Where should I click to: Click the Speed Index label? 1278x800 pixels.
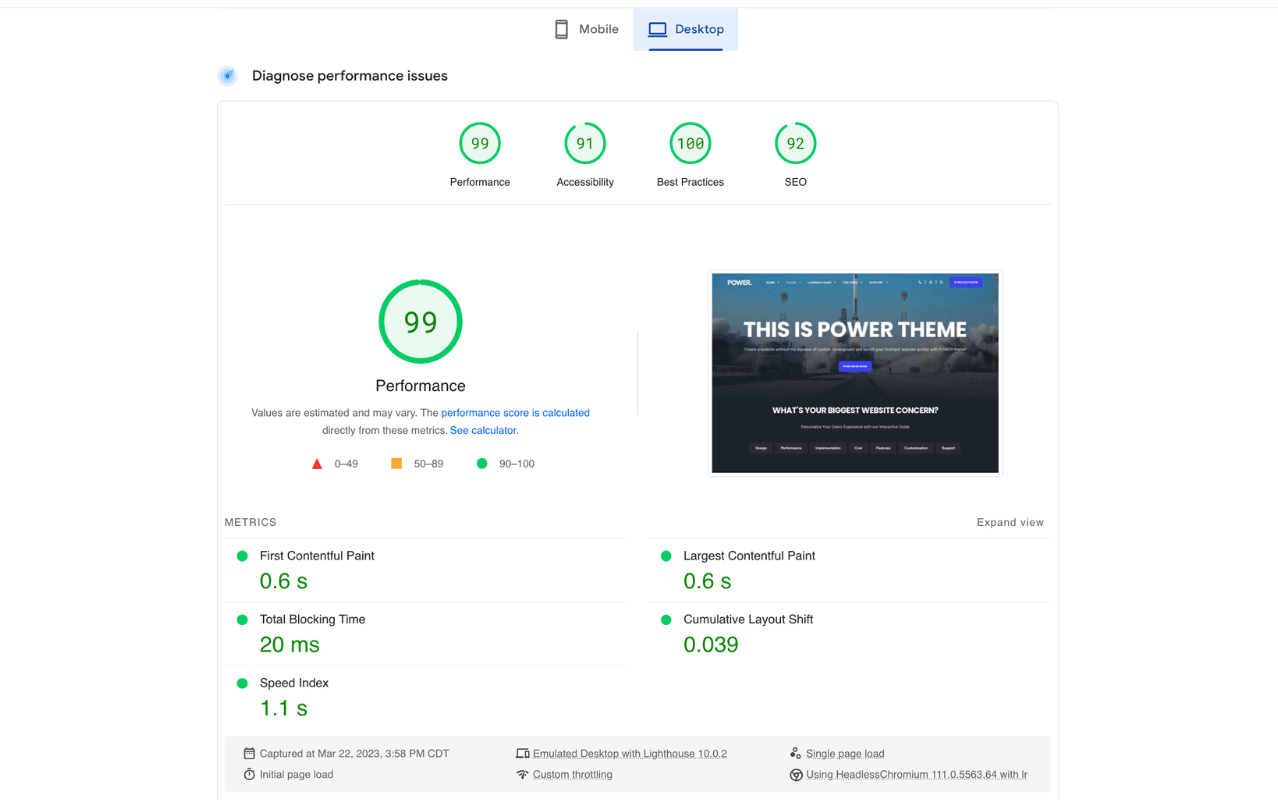click(294, 683)
